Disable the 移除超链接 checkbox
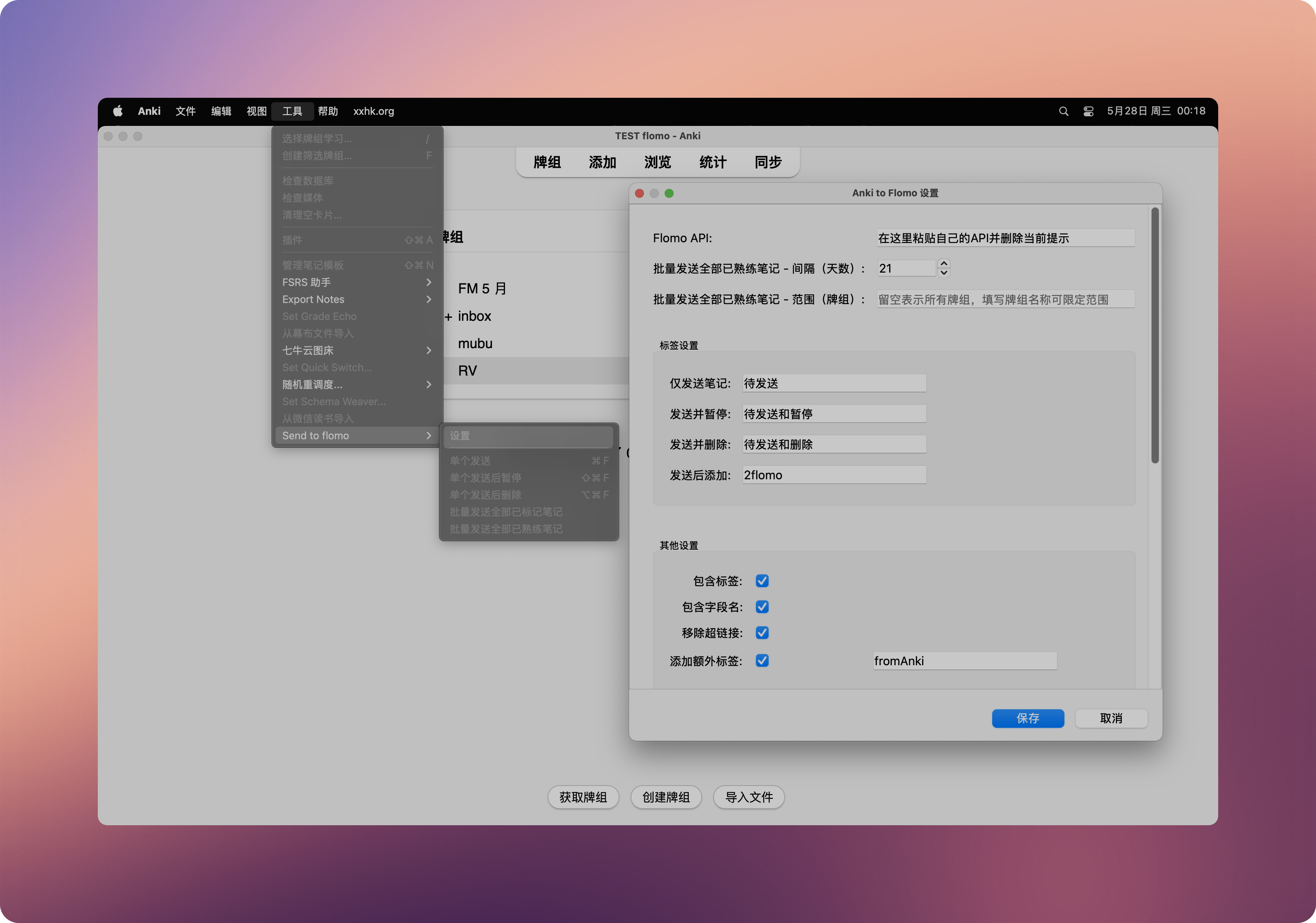 click(762, 633)
